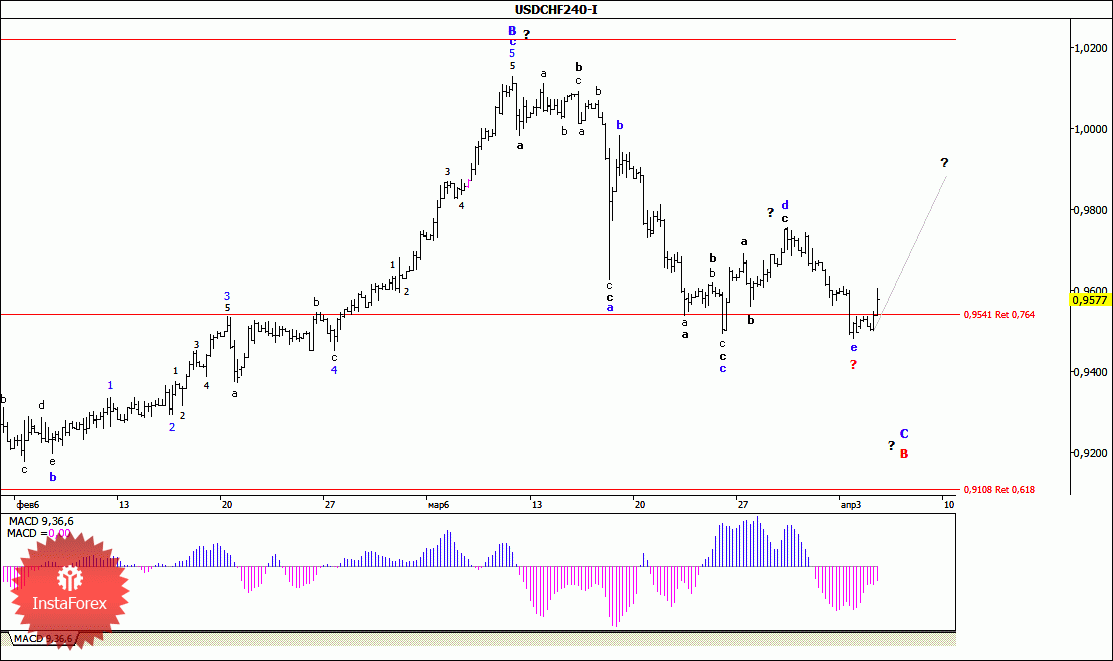Click the yellow 0,9577 current price tag
1113x661 pixels.
click(1090, 300)
